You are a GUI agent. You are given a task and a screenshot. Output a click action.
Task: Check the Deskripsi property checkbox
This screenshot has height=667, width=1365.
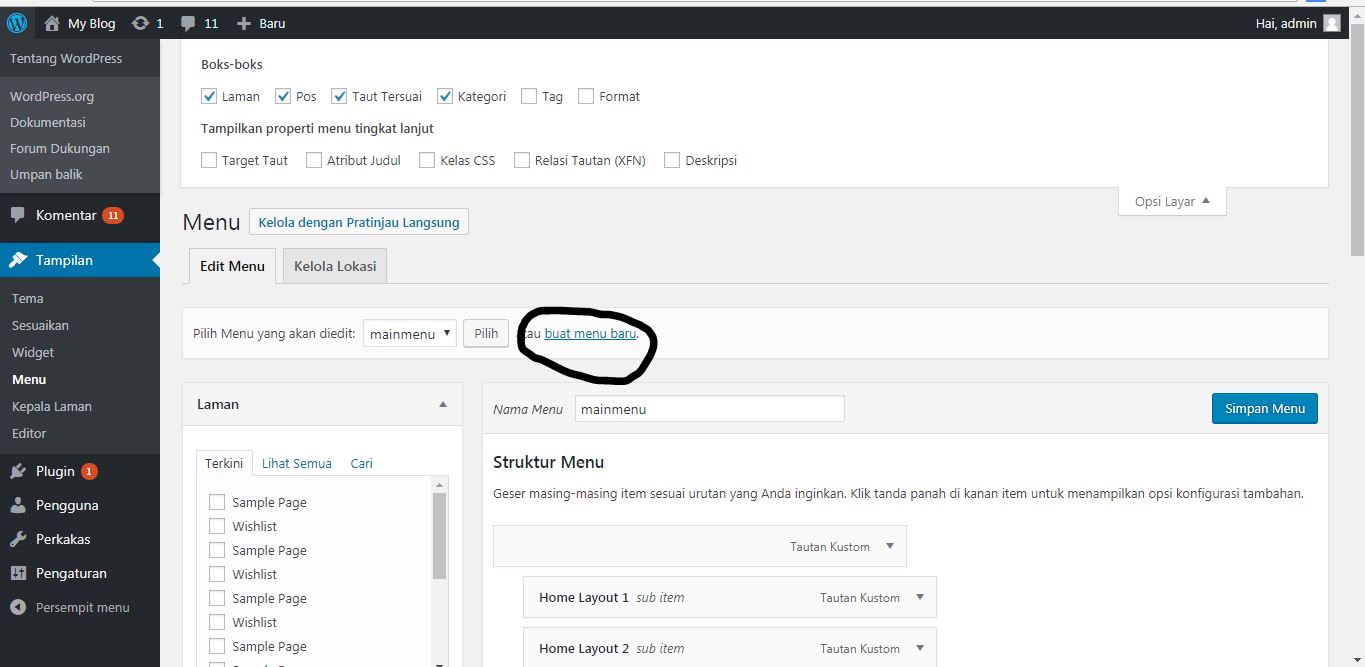coord(672,160)
